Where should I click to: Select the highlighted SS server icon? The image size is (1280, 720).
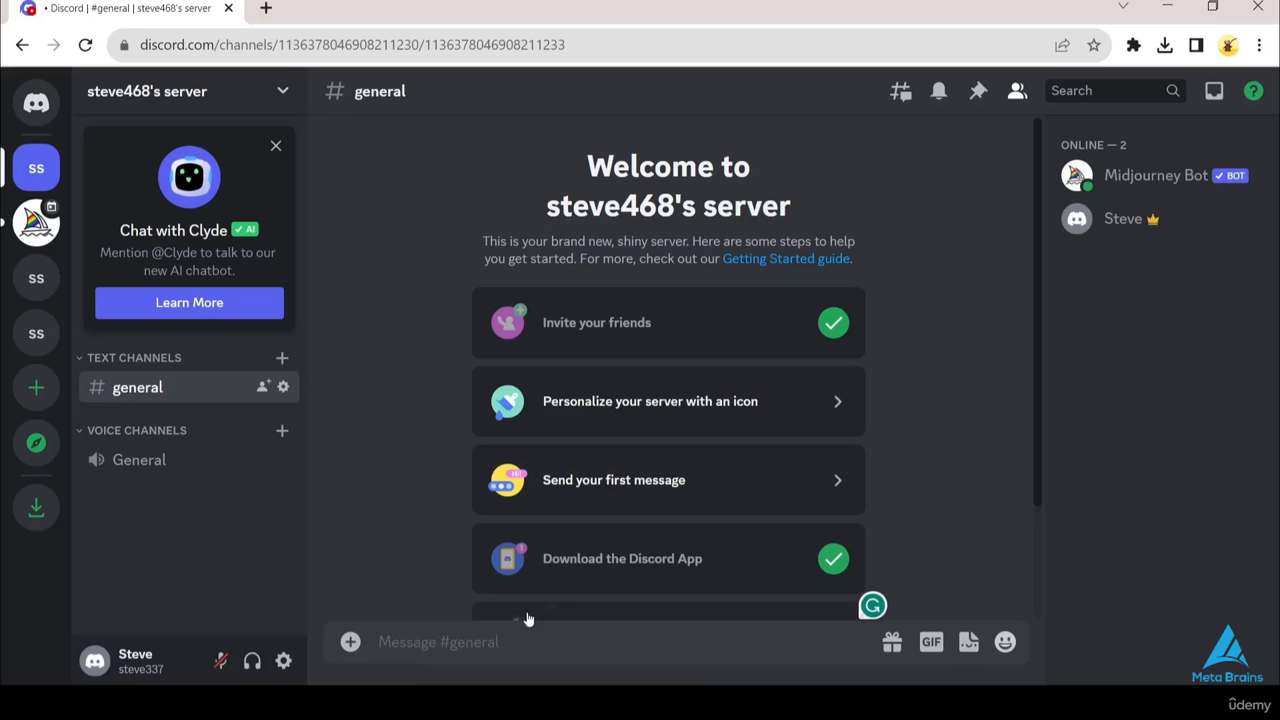(x=36, y=168)
